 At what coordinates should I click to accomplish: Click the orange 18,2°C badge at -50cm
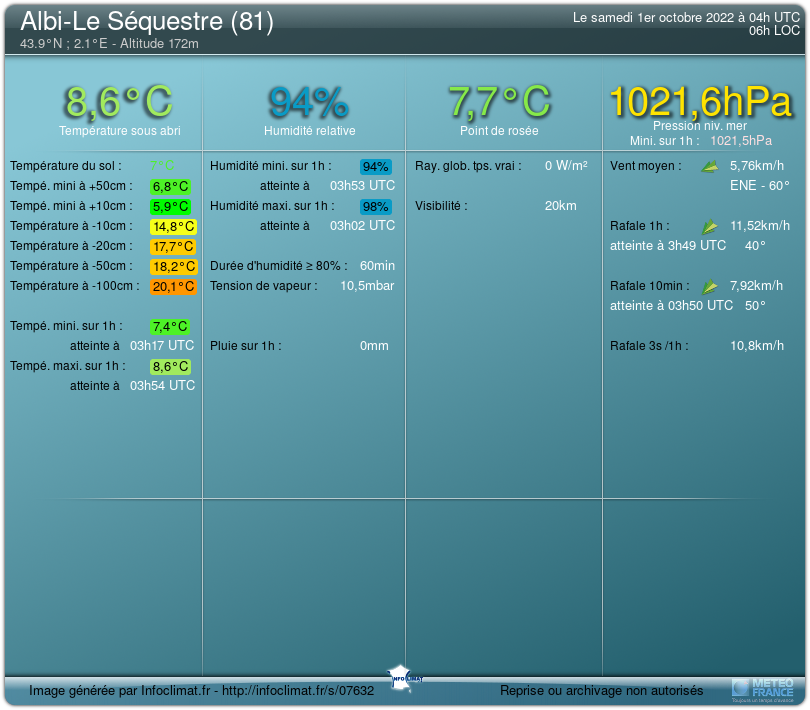click(172, 266)
